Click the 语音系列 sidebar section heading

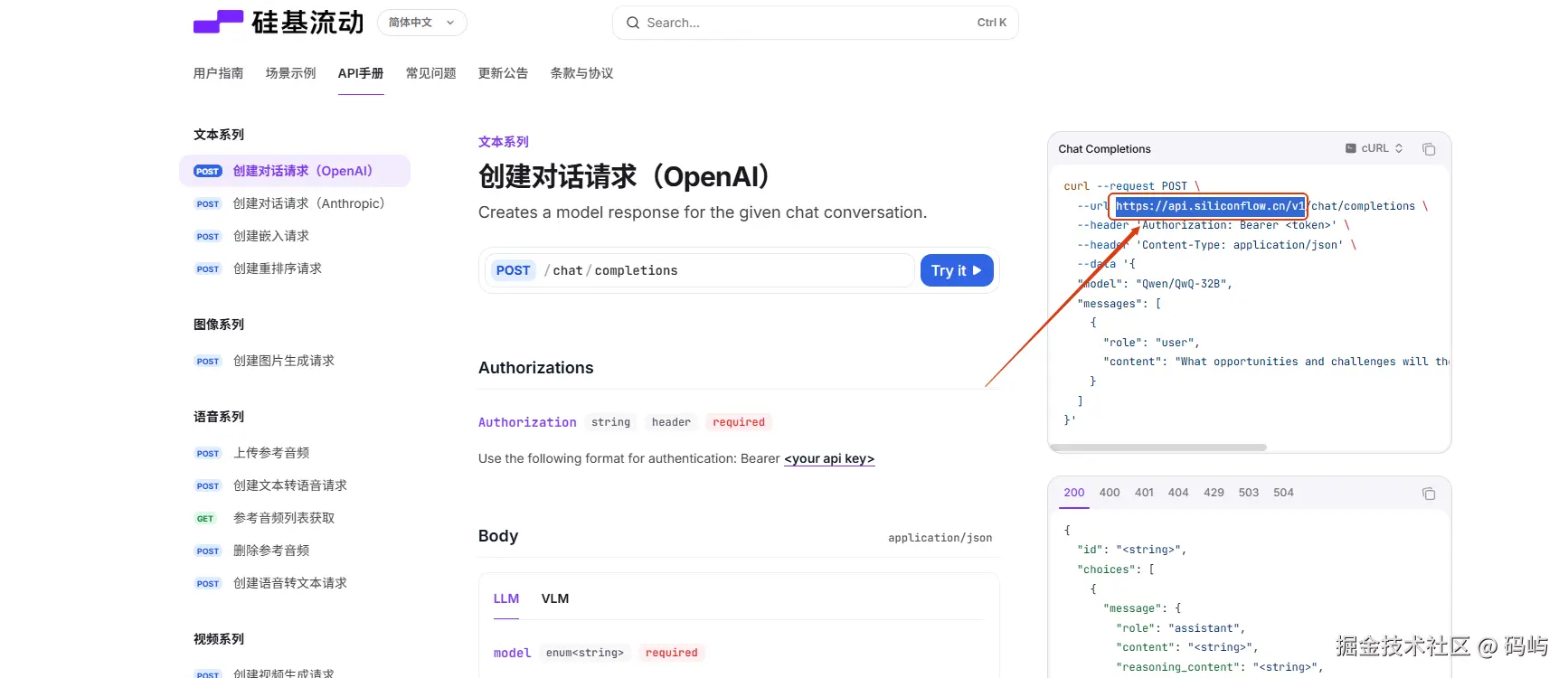point(219,417)
